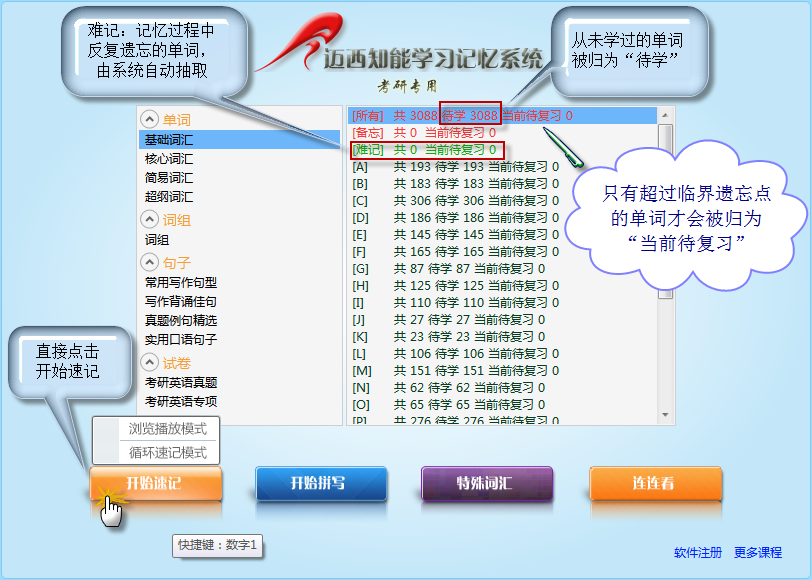Select the [难记] 共 0 row

(x=502, y=150)
